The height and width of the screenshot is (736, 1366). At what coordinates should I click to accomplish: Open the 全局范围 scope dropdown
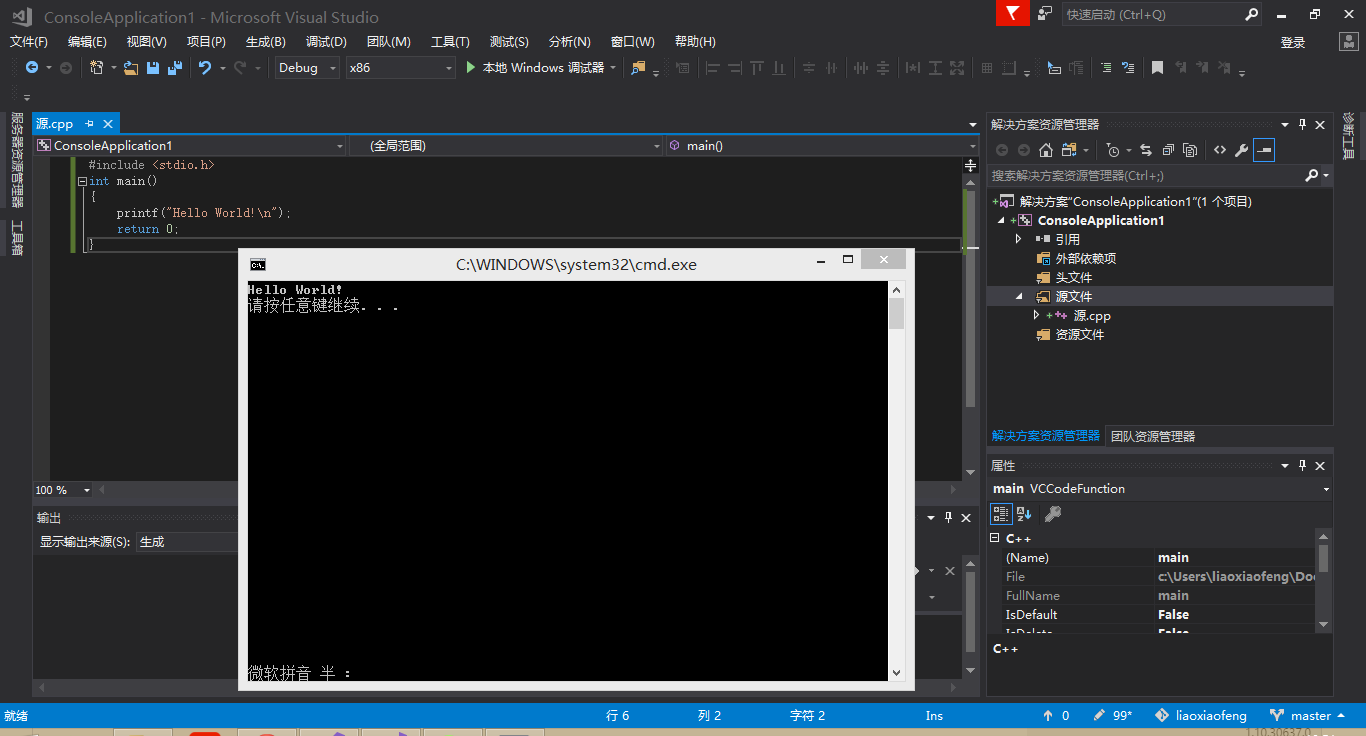point(506,146)
